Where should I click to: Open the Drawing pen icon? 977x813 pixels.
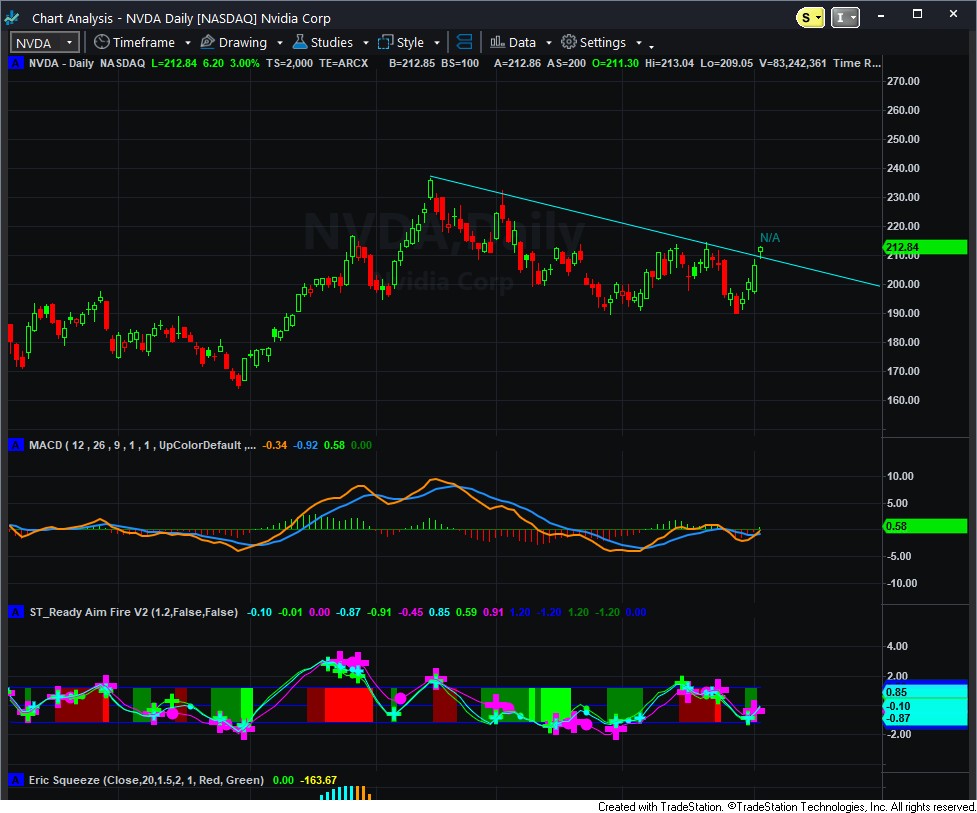pos(207,42)
